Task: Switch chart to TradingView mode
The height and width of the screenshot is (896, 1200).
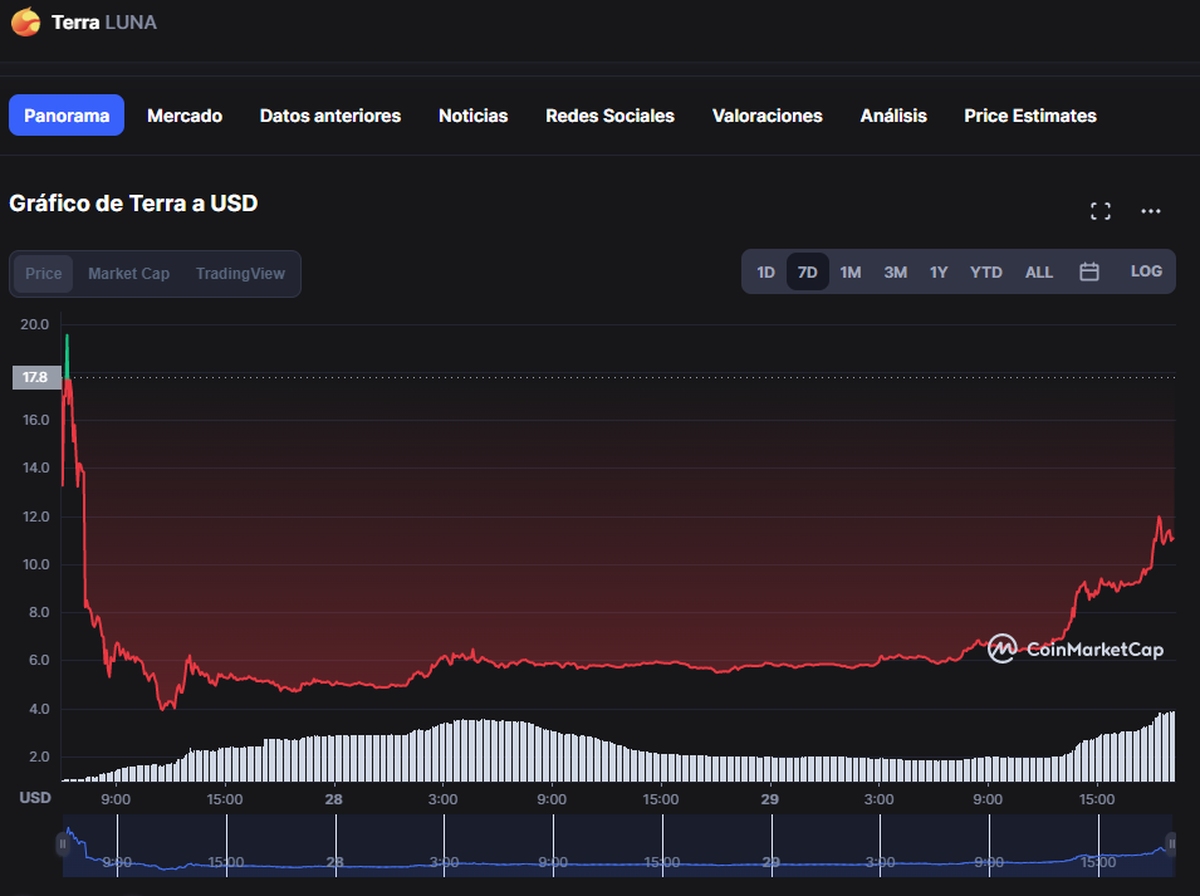Action: (240, 274)
